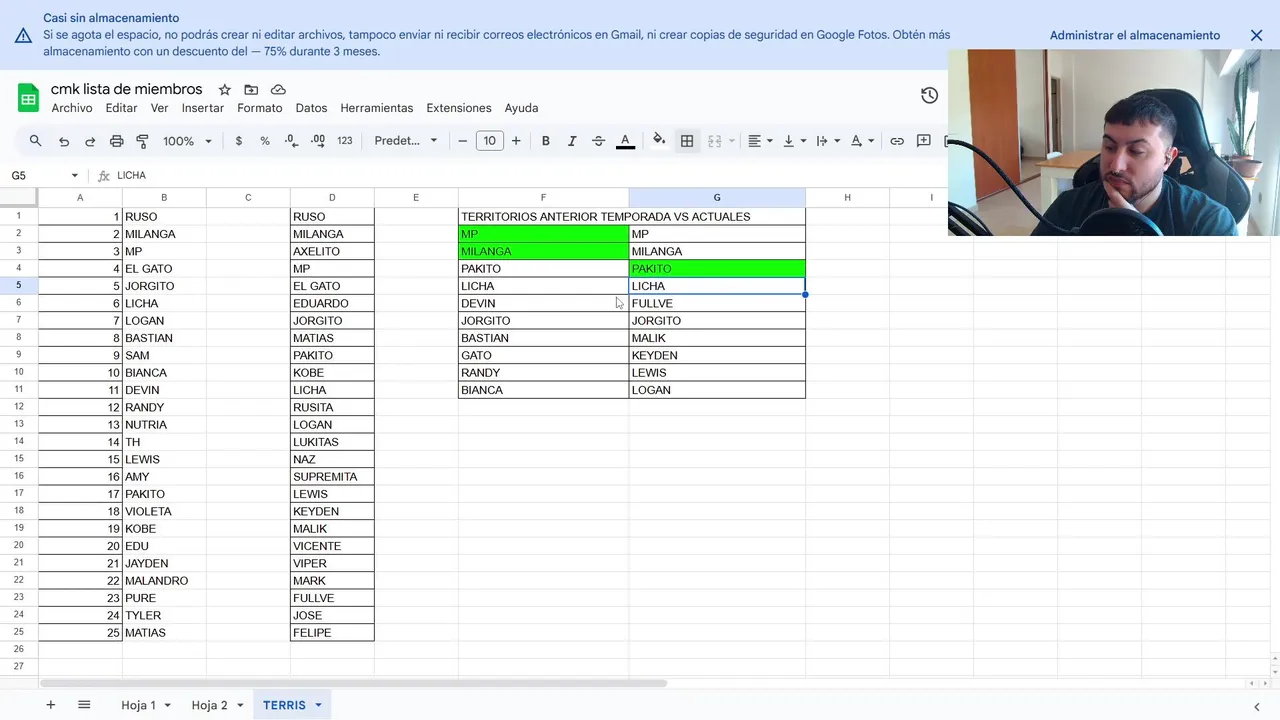Viewport: 1280px width, 720px height.
Task: Increase decimal places
Action: (x=318, y=141)
